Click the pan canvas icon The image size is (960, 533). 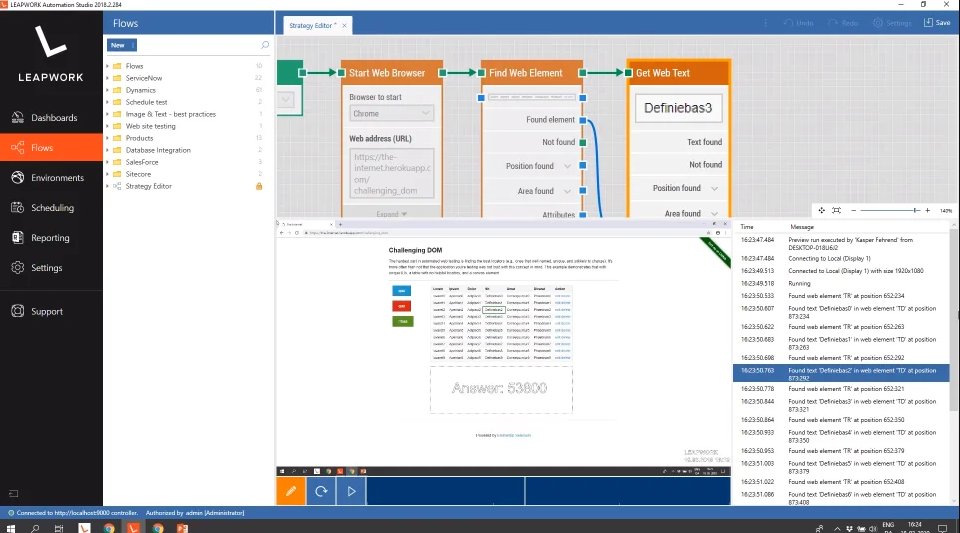(822, 211)
